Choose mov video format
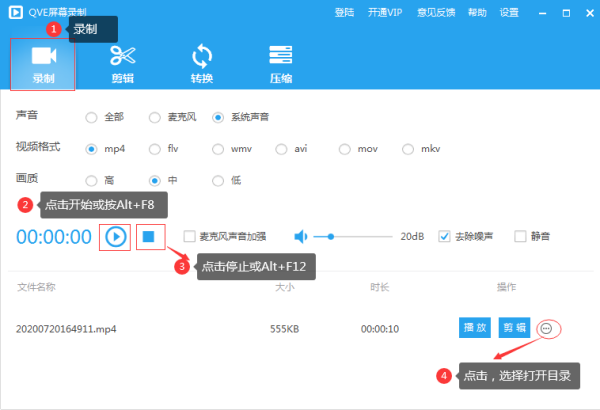This screenshot has height=410, width=600. 344,149
